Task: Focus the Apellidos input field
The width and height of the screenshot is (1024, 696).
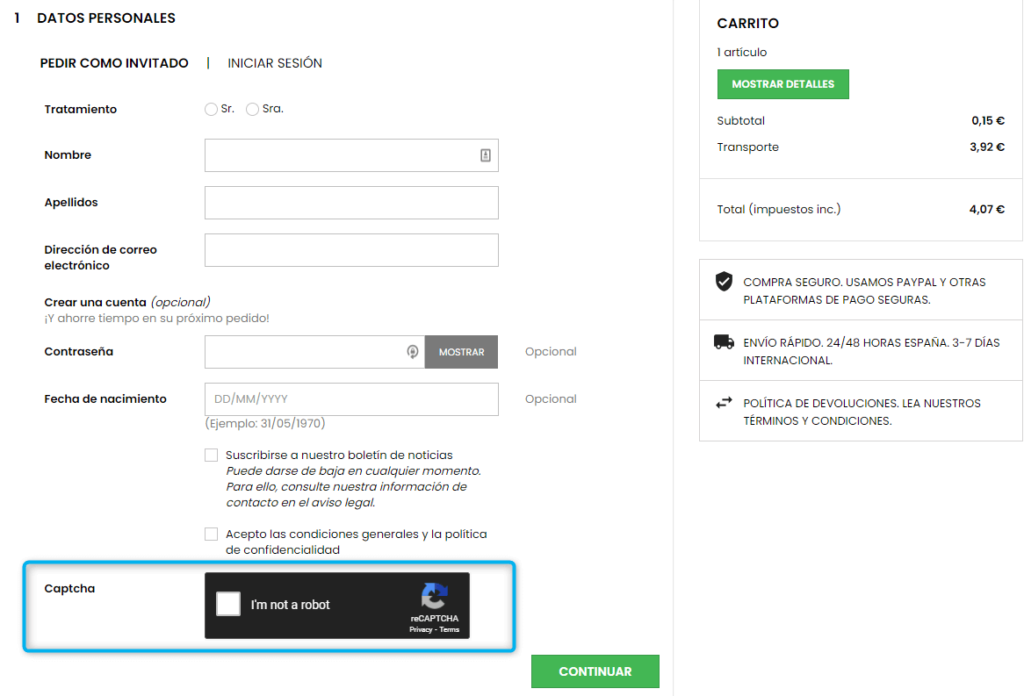Action: pos(351,203)
